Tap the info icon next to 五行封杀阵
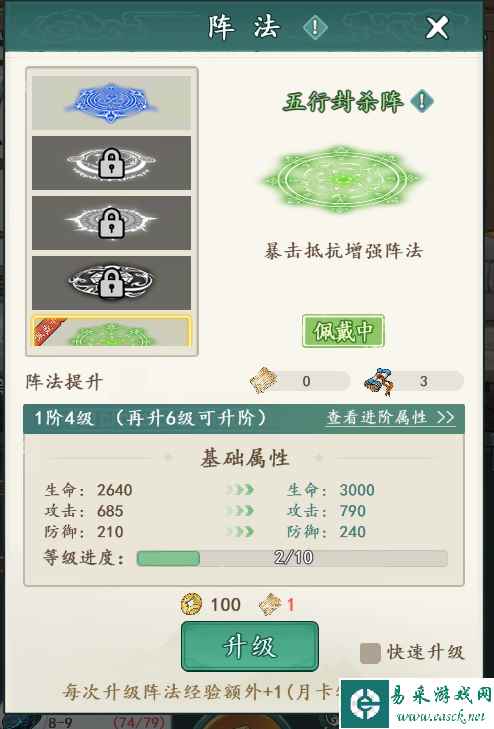This screenshot has height=729, width=494. (x=422, y=101)
